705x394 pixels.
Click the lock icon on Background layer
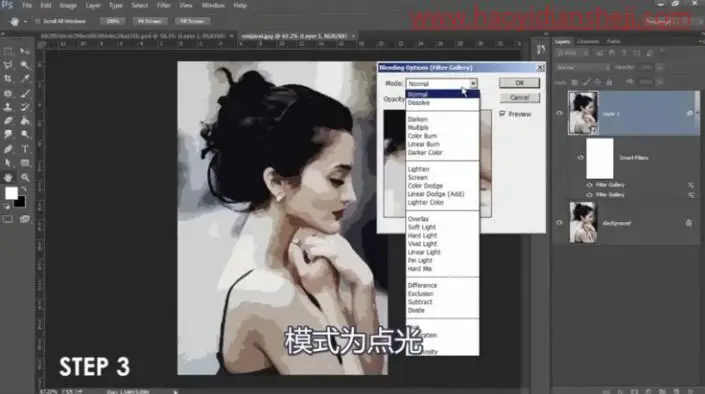coord(688,223)
